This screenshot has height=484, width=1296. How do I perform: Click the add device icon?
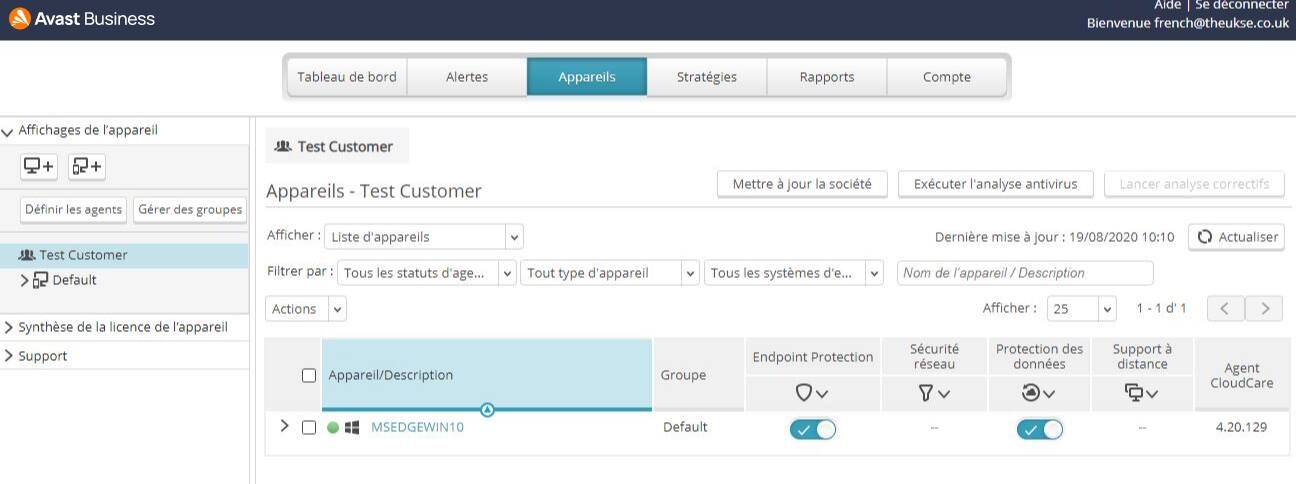click(x=40, y=166)
